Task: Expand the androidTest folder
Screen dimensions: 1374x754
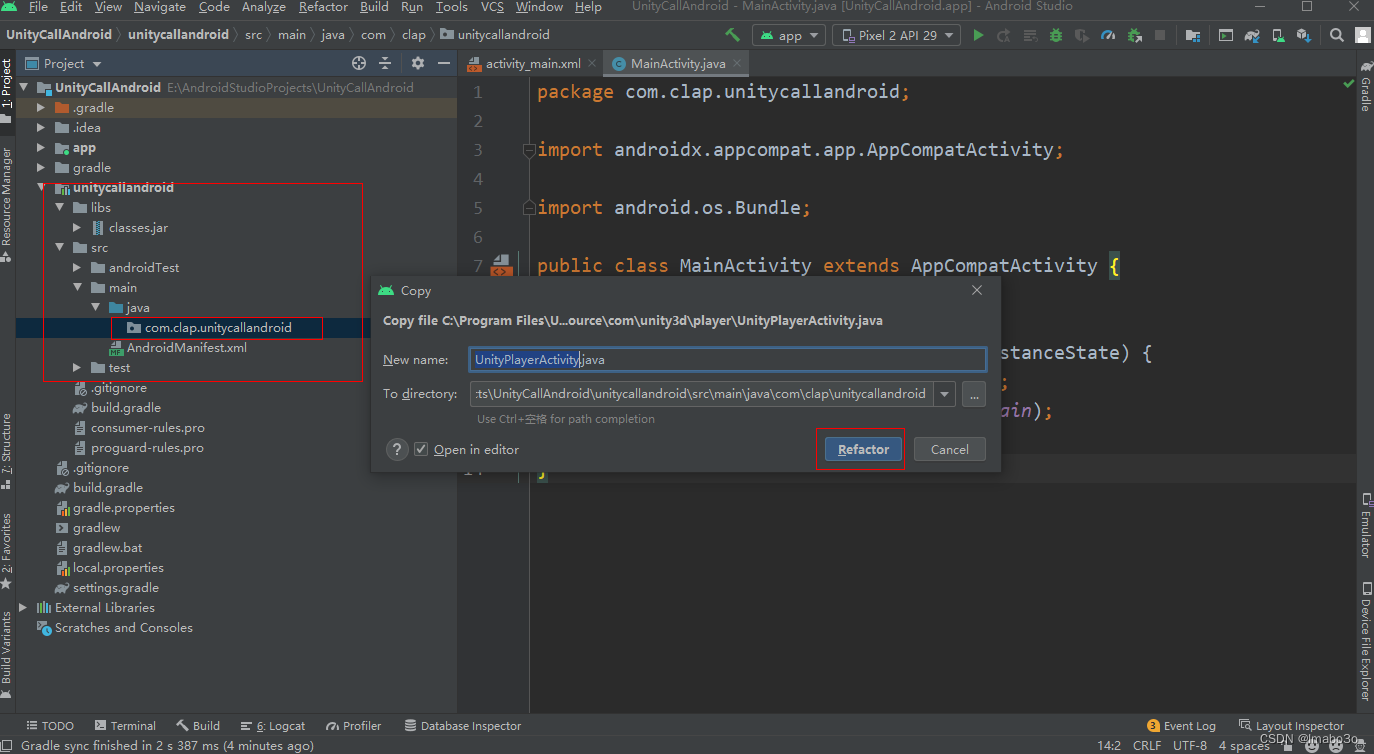Action: pos(77,267)
